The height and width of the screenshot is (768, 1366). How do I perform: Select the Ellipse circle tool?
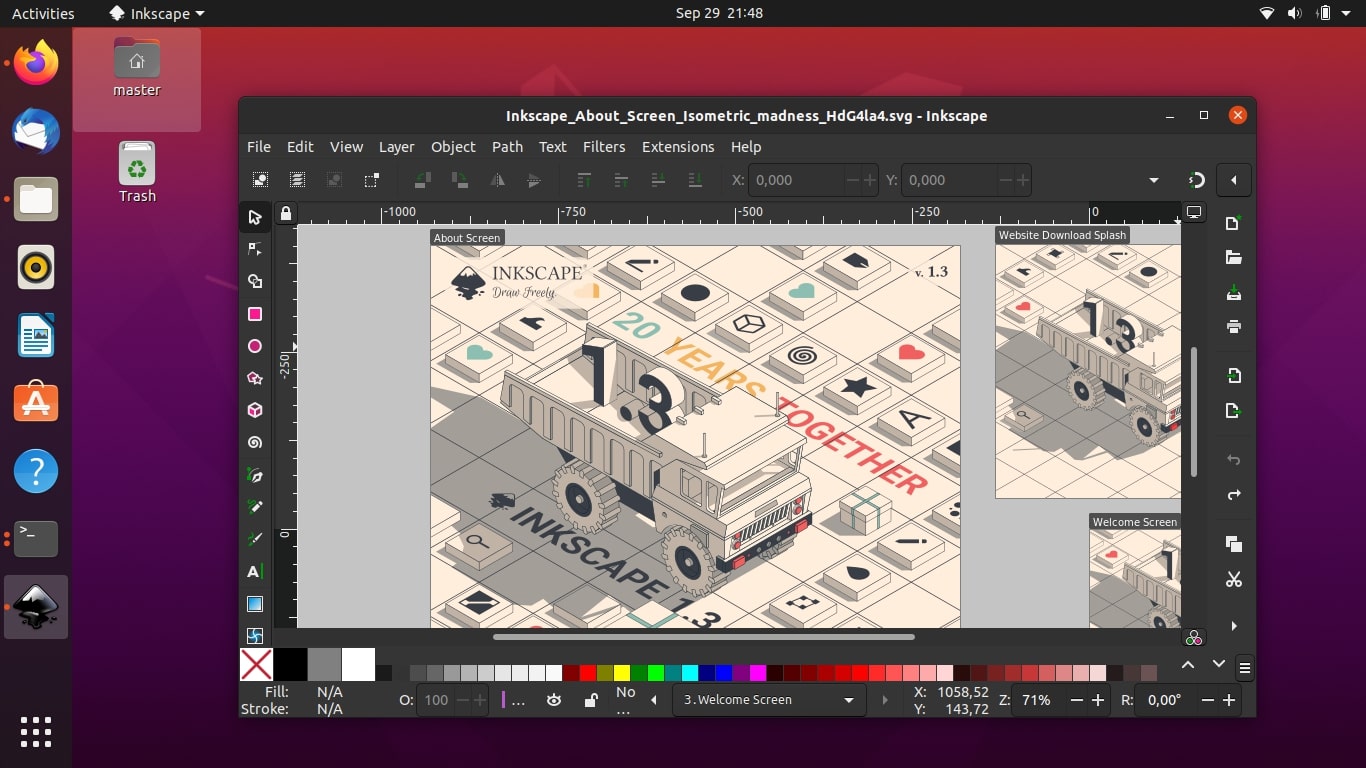tap(255, 346)
